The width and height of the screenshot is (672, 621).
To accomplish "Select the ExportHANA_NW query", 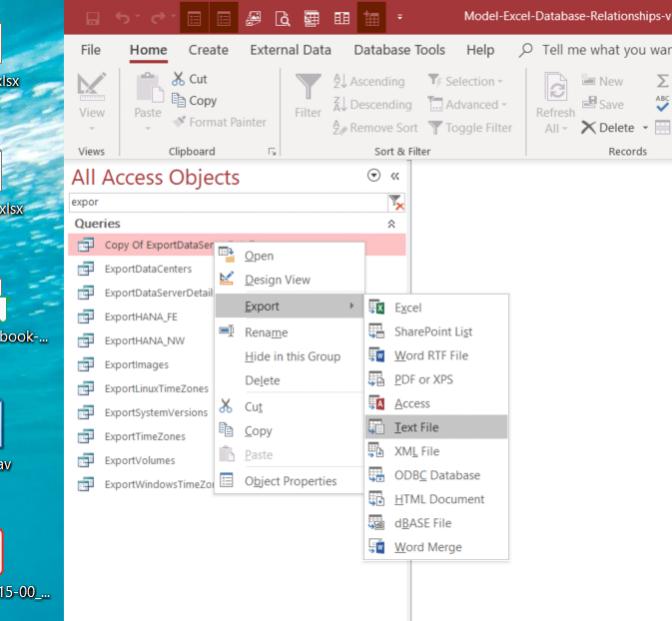I will click(144, 341).
